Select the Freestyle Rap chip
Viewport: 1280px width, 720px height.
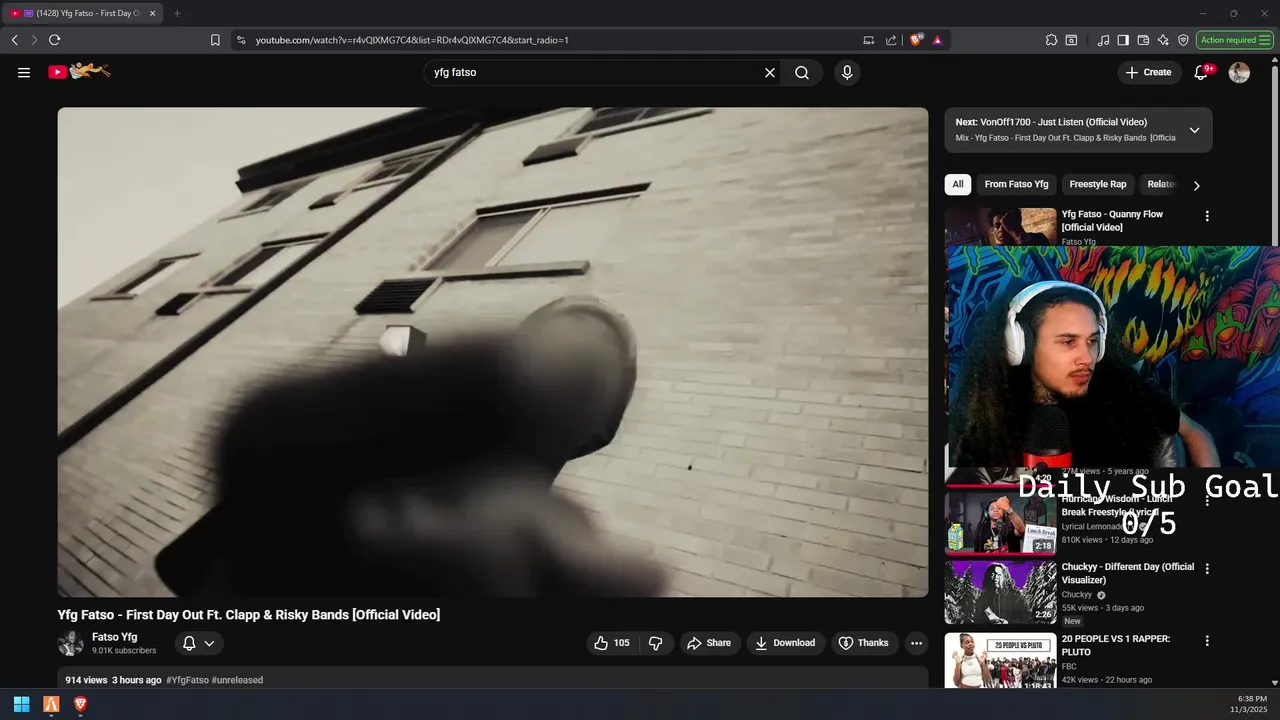click(1098, 184)
